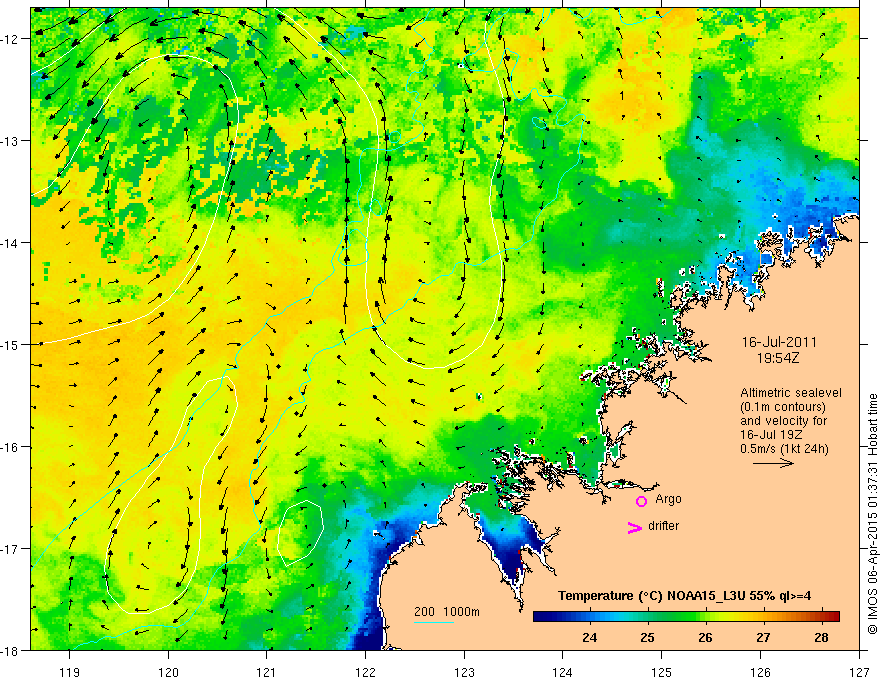Click longitude axis label 123

tap(464, 672)
